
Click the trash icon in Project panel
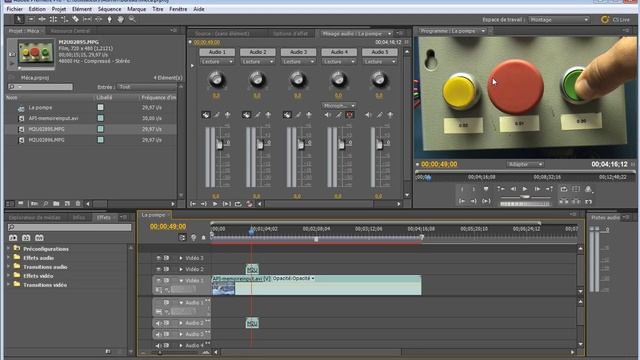pos(78,203)
